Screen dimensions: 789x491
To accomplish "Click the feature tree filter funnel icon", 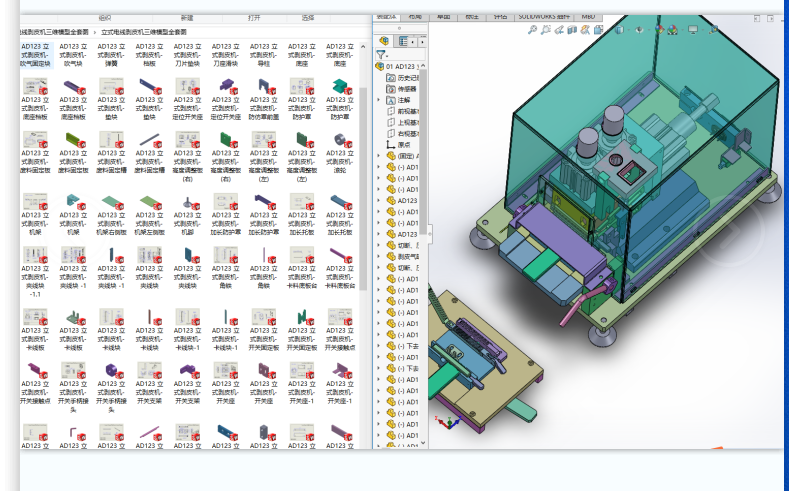I will click(381, 55).
